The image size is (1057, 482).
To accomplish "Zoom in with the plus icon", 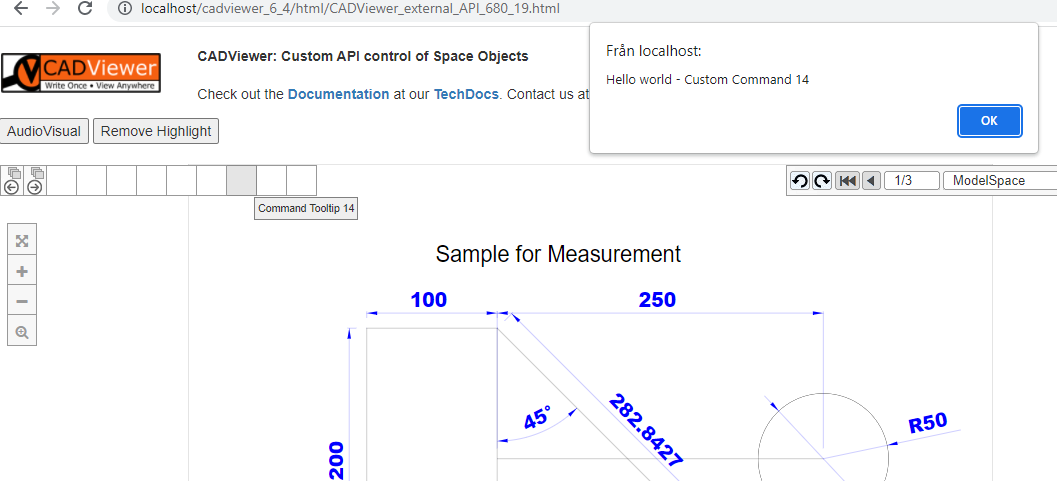I will tap(22, 272).
